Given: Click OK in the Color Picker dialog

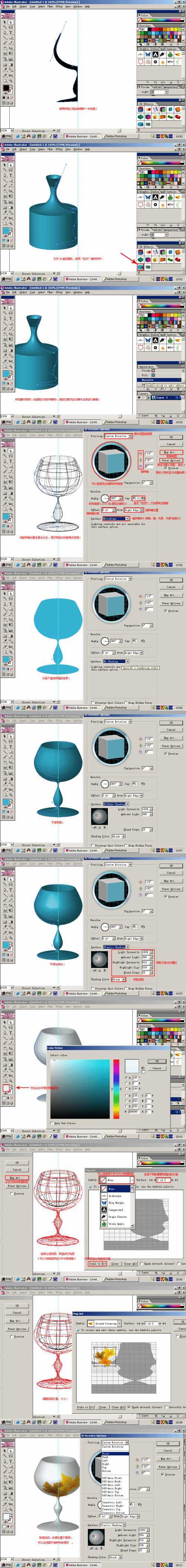Looking at the screenshot, I should 157,1061.
